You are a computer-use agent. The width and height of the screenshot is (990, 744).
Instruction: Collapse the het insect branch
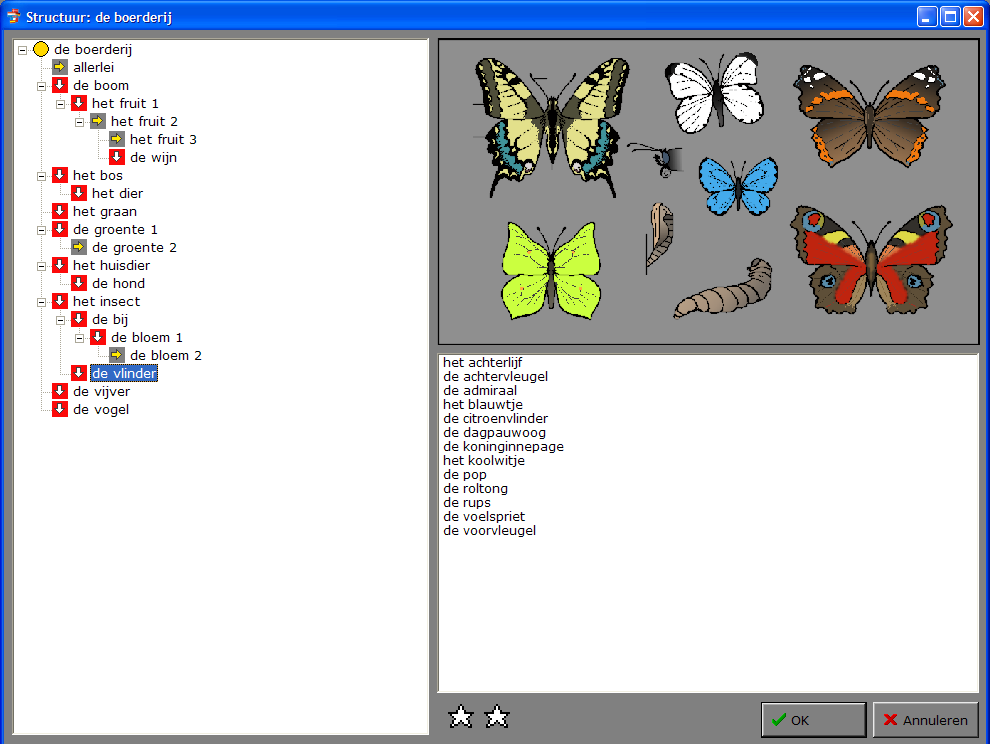click(x=42, y=302)
